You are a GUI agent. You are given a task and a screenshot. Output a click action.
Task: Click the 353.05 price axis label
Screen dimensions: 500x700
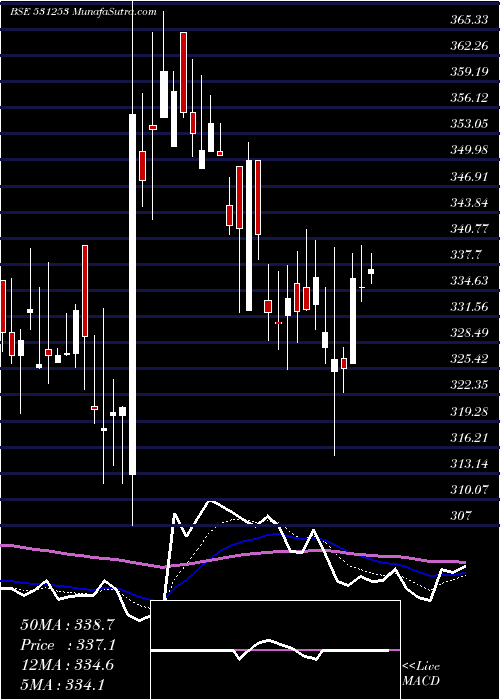[470, 123]
